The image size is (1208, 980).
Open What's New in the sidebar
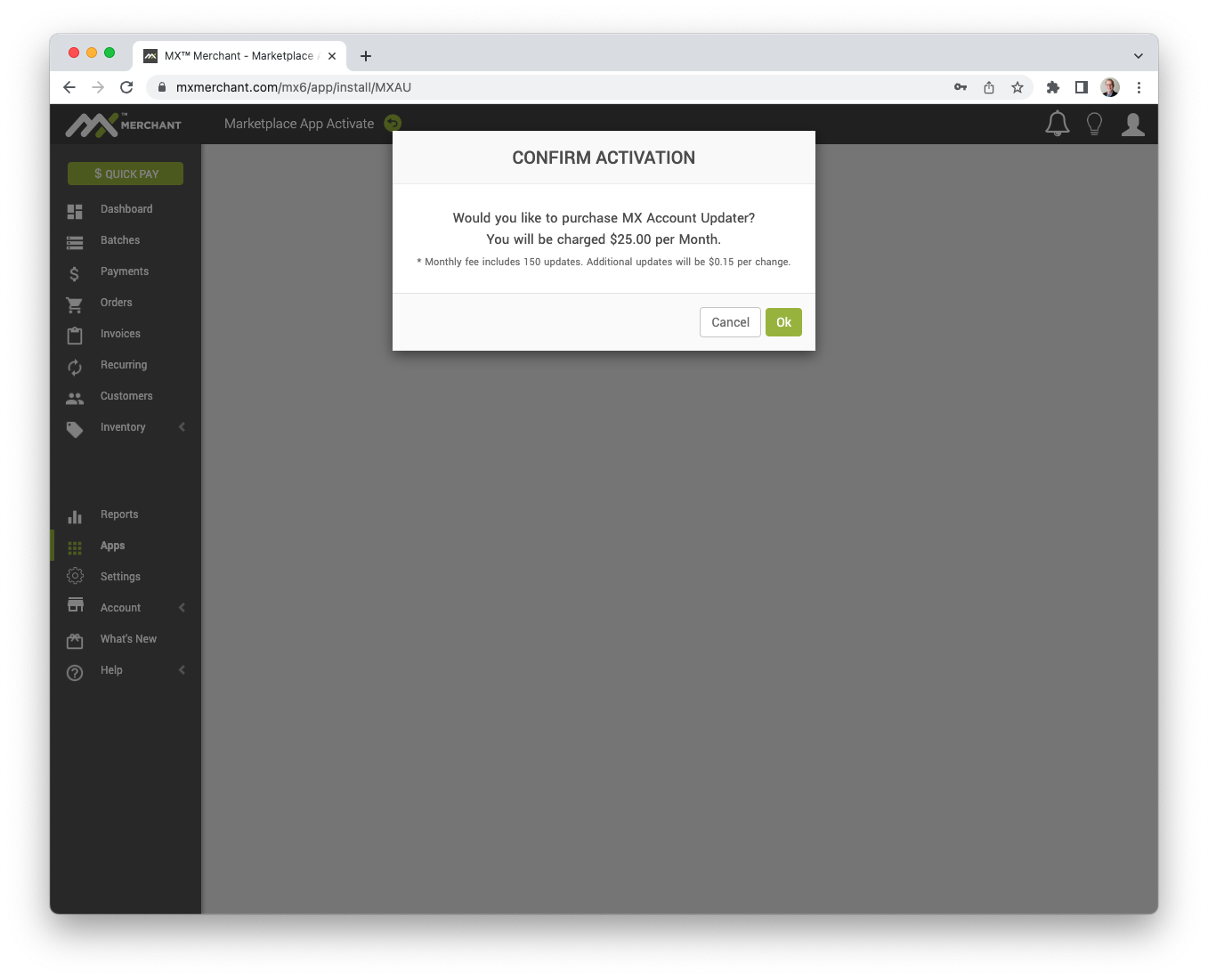128,638
